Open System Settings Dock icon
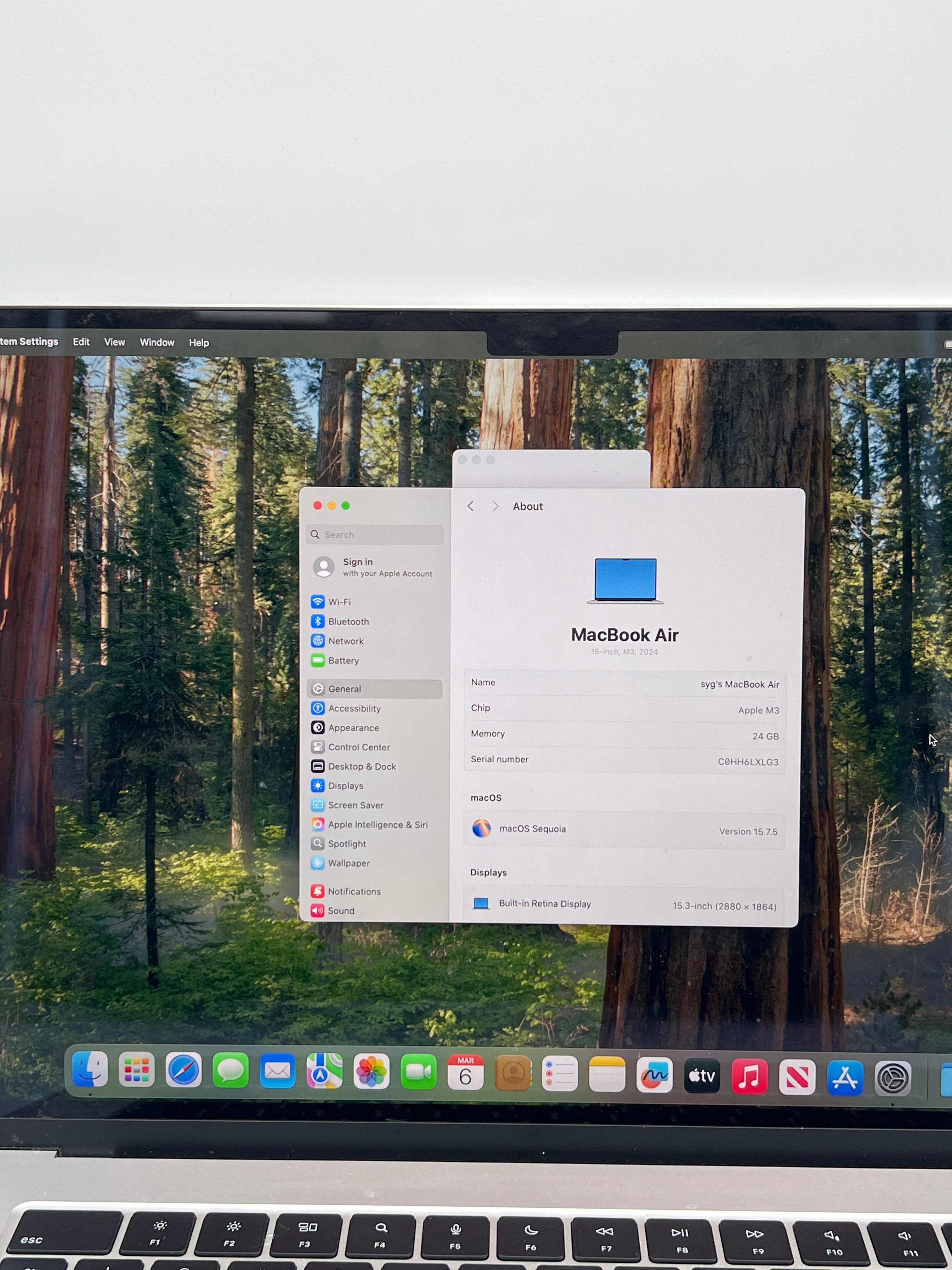 892,1078
